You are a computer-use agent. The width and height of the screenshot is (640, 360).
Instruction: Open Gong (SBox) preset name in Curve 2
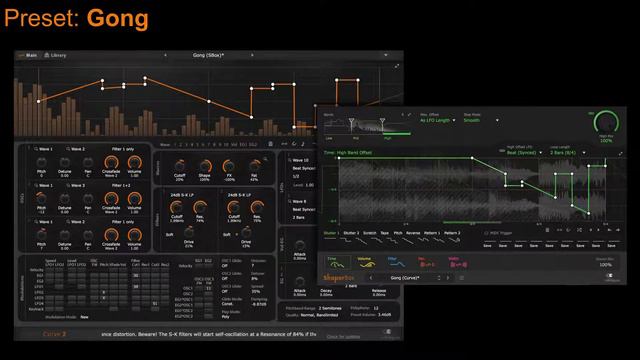coord(208,55)
